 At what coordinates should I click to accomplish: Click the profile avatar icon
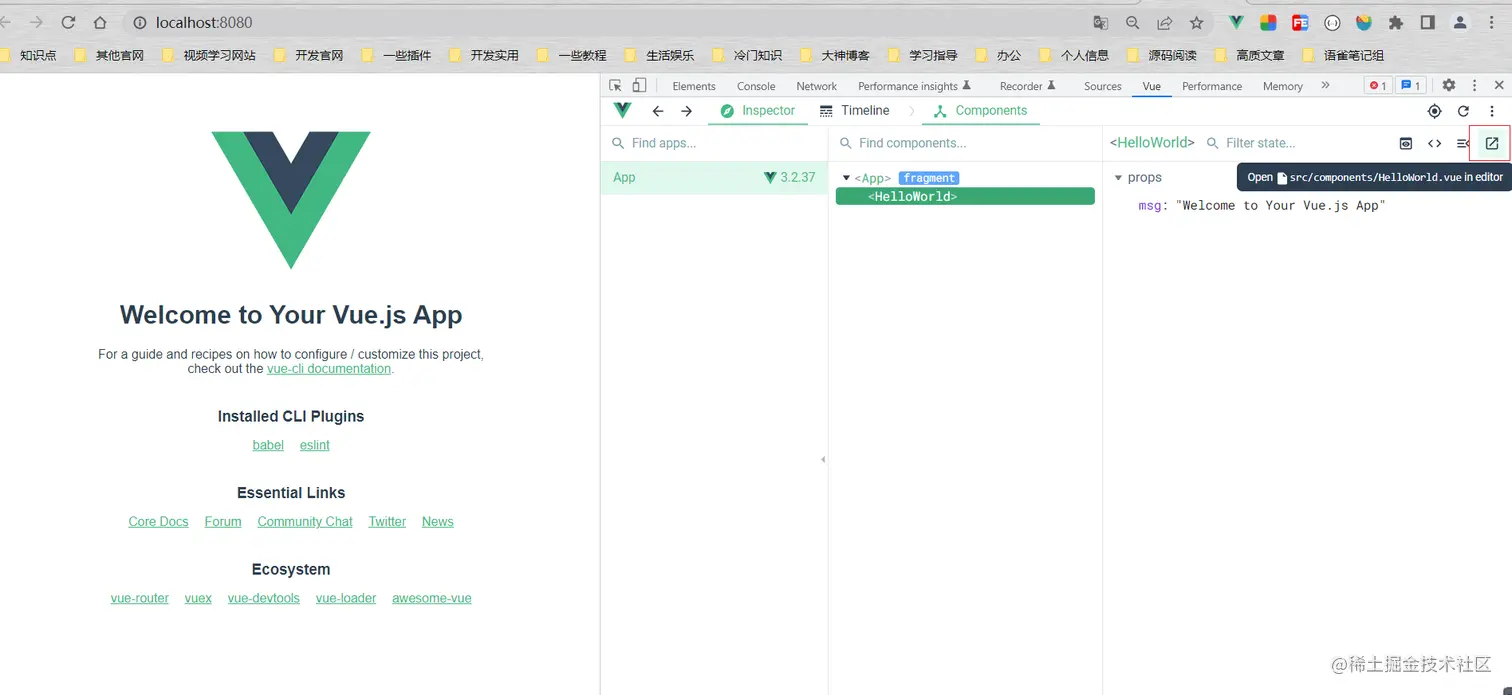pos(1460,22)
